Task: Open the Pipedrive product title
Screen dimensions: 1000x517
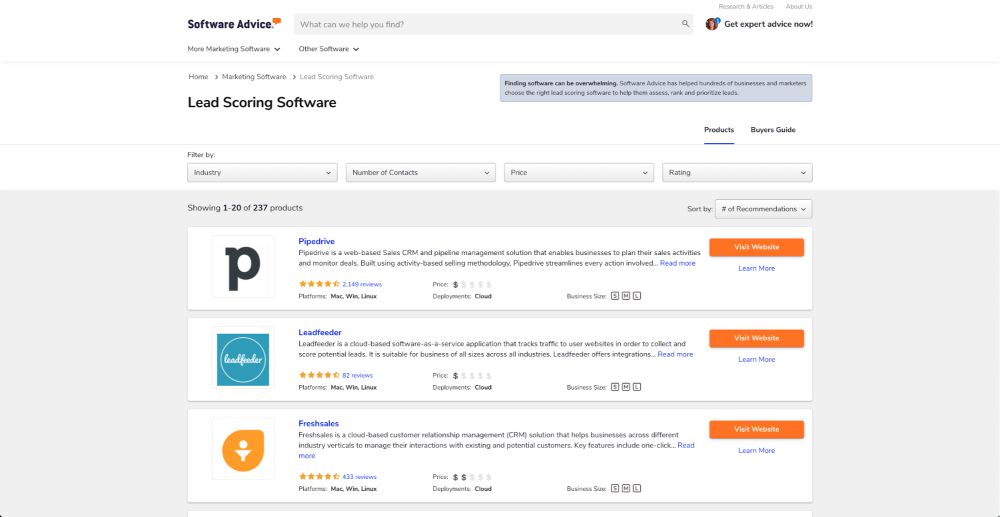Action: [x=316, y=242]
